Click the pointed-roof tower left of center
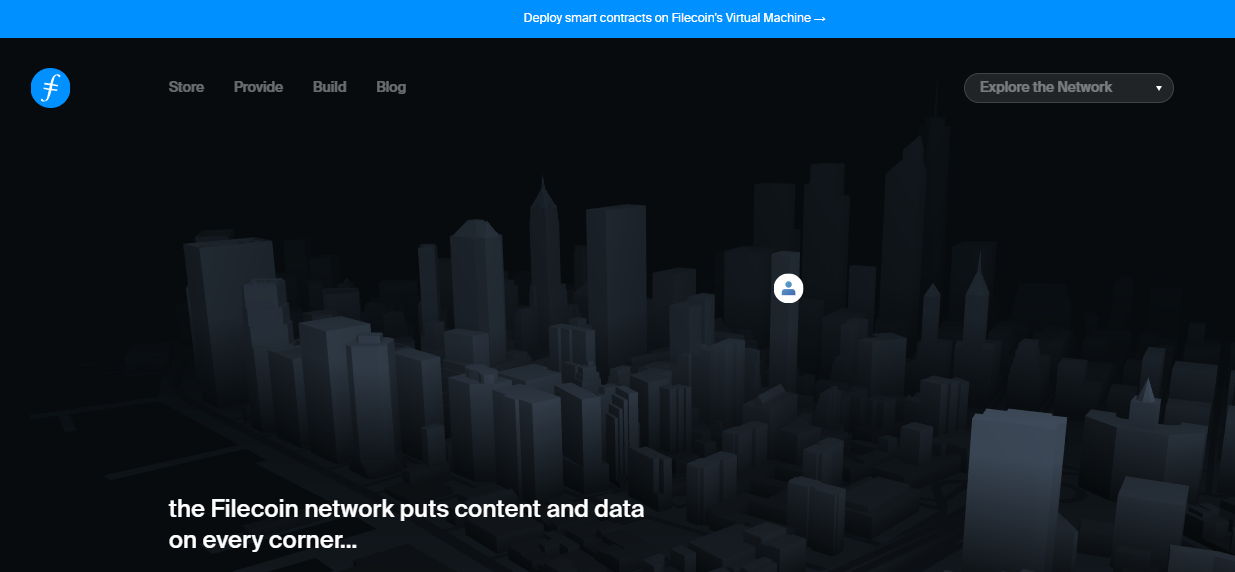 (x=543, y=250)
